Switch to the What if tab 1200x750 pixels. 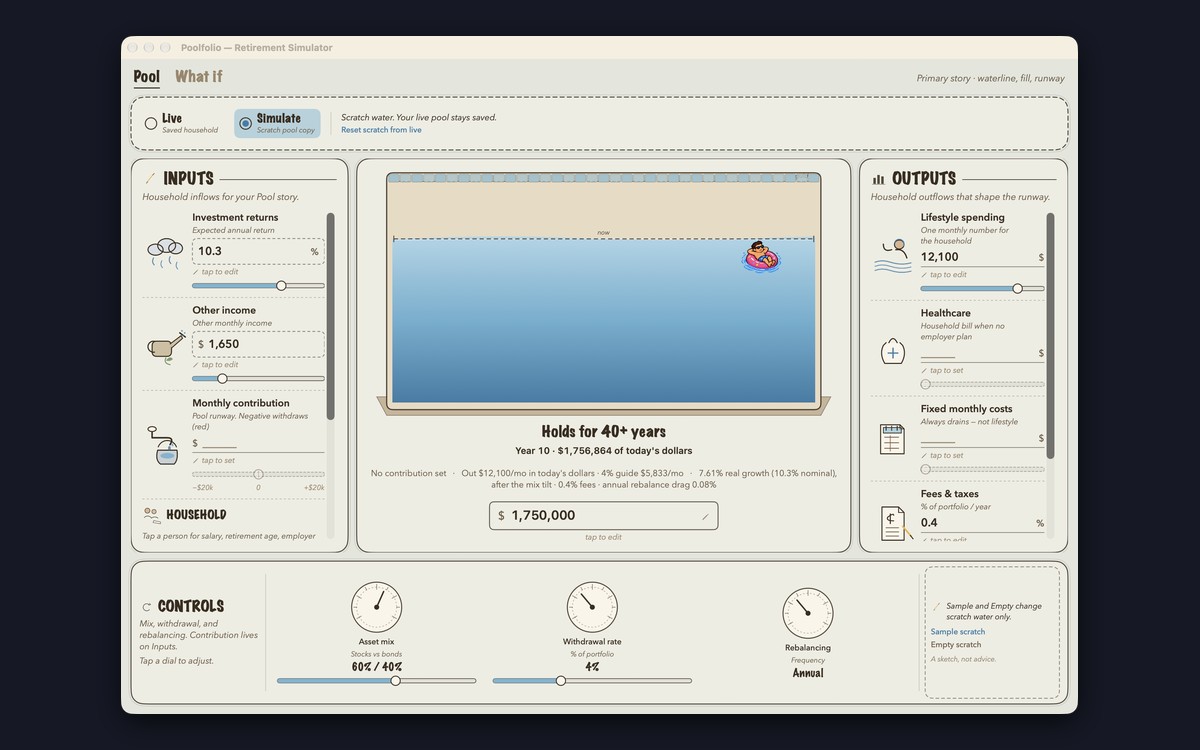(x=199, y=77)
